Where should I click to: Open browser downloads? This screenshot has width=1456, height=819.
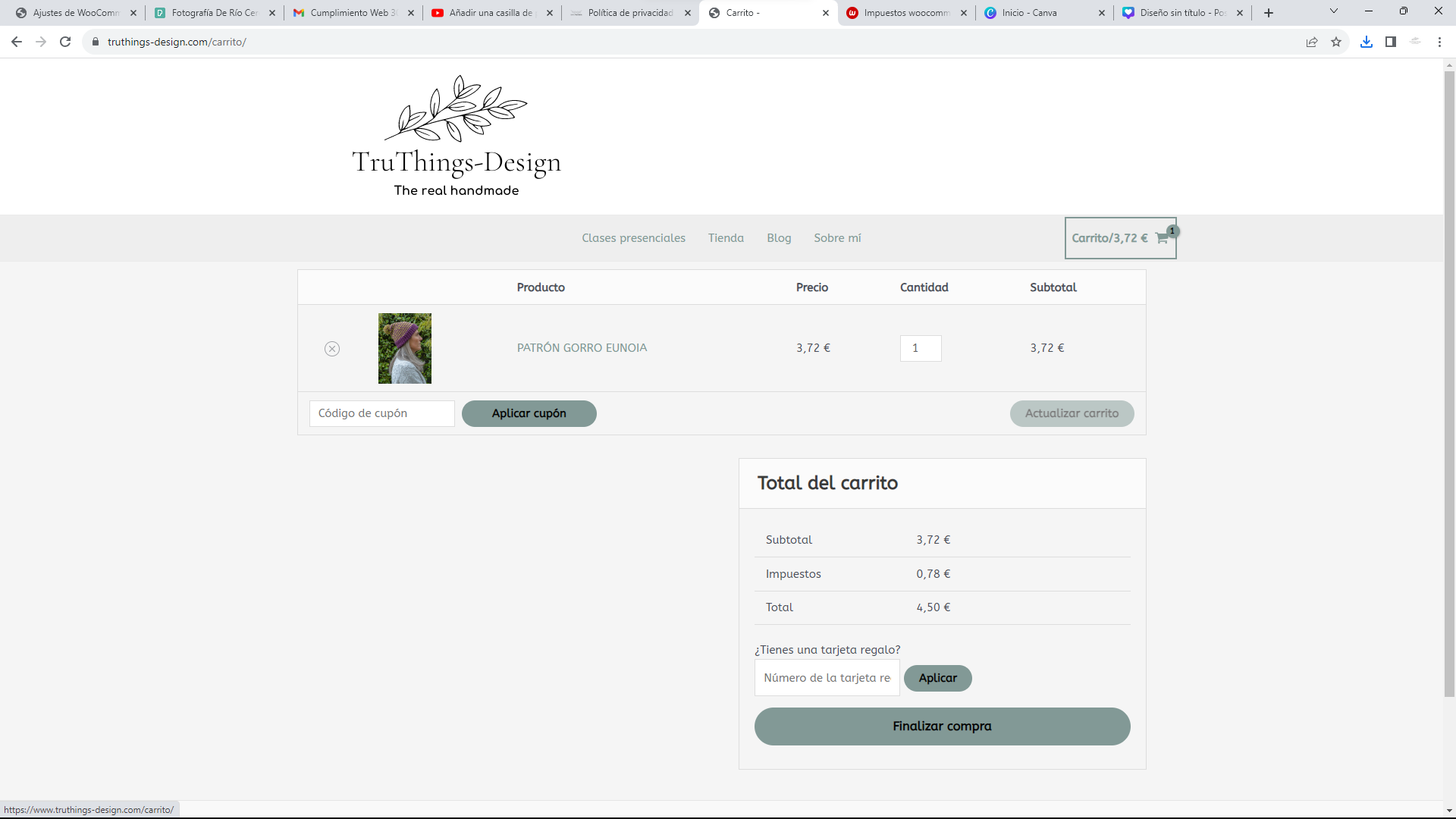[1367, 42]
